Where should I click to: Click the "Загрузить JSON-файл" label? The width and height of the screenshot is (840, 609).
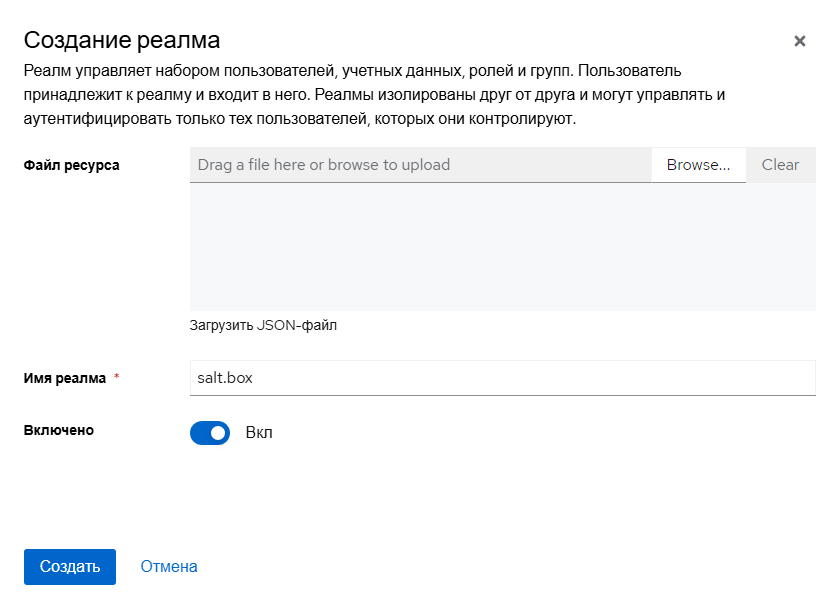click(x=263, y=324)
